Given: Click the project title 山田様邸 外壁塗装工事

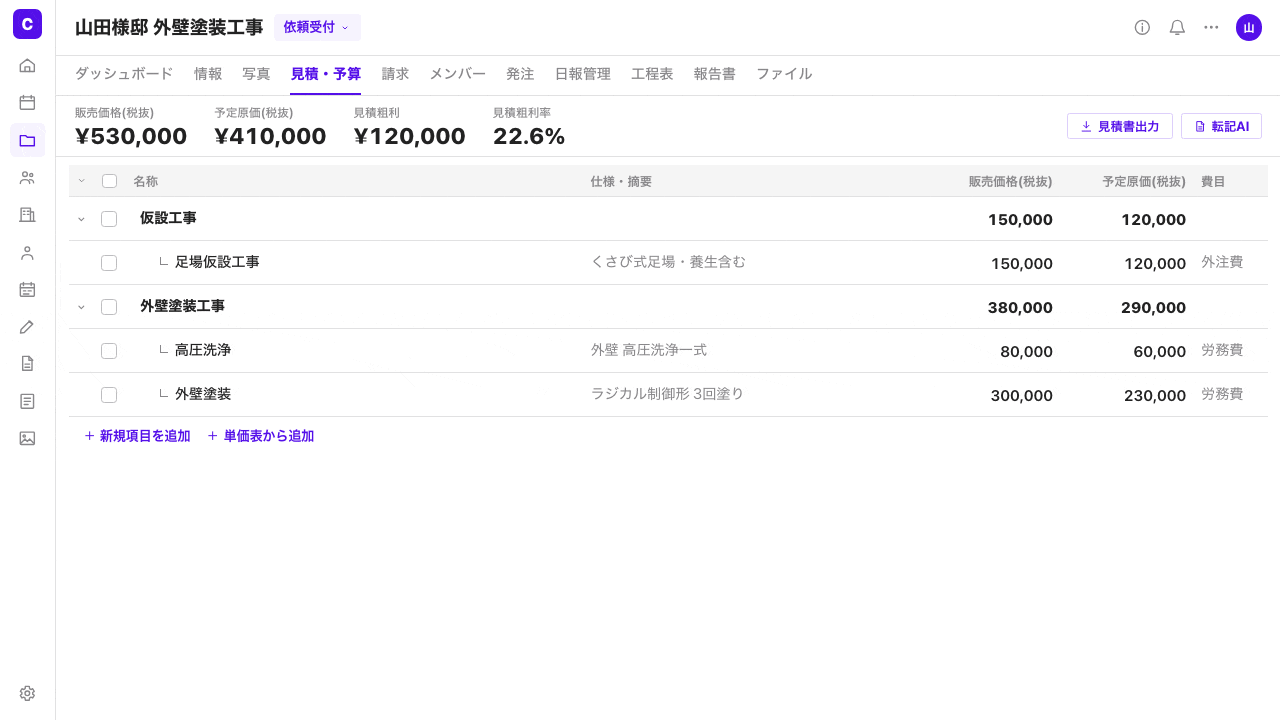Looking at the screenshot, I should click(169, 27).
